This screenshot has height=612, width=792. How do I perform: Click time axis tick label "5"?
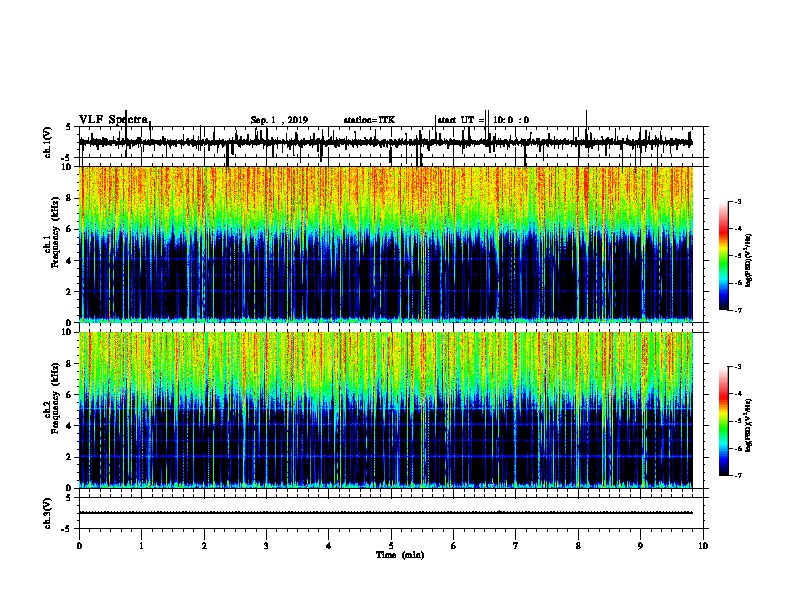391,545
